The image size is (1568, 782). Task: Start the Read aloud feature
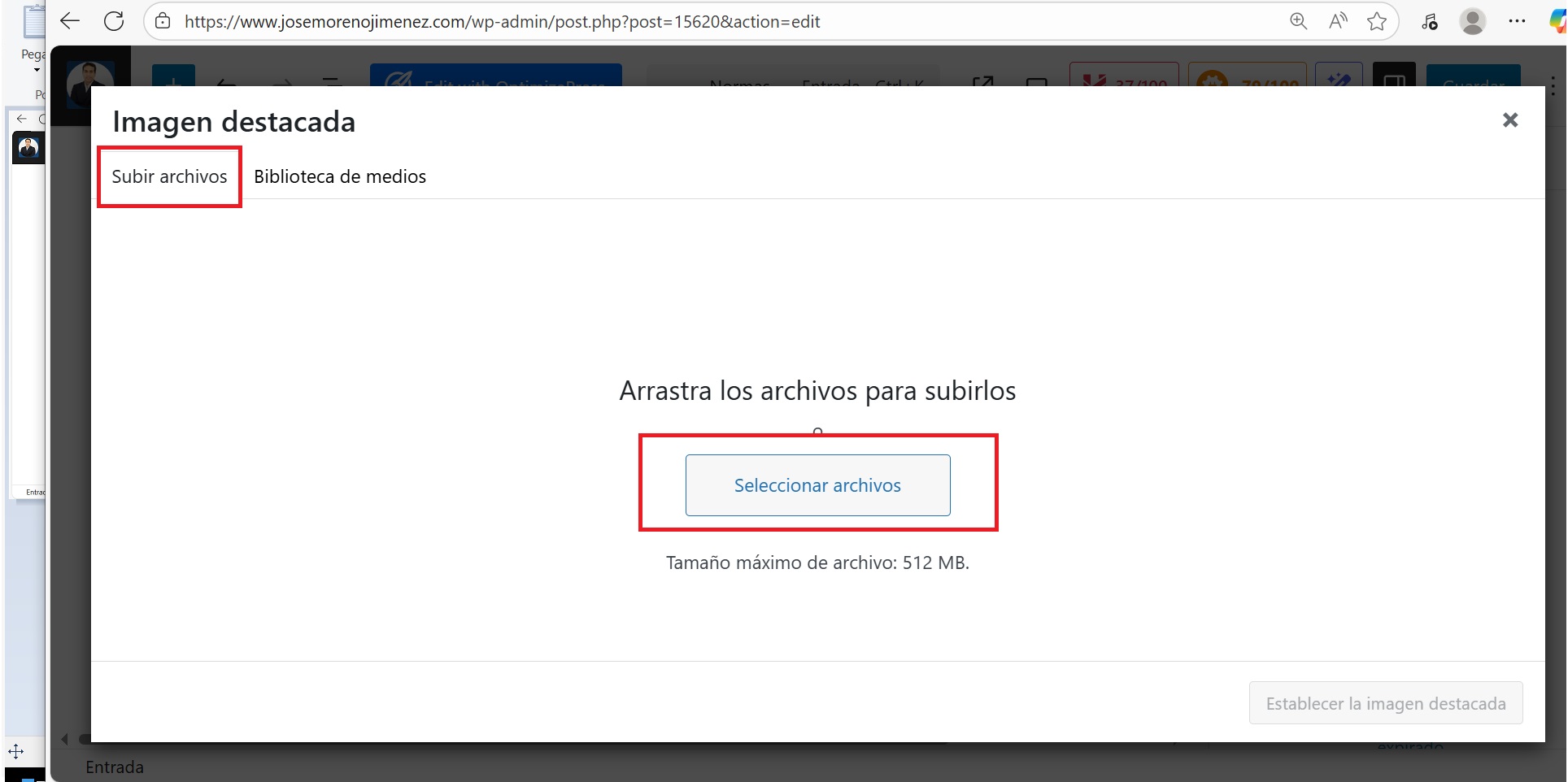1337,22
